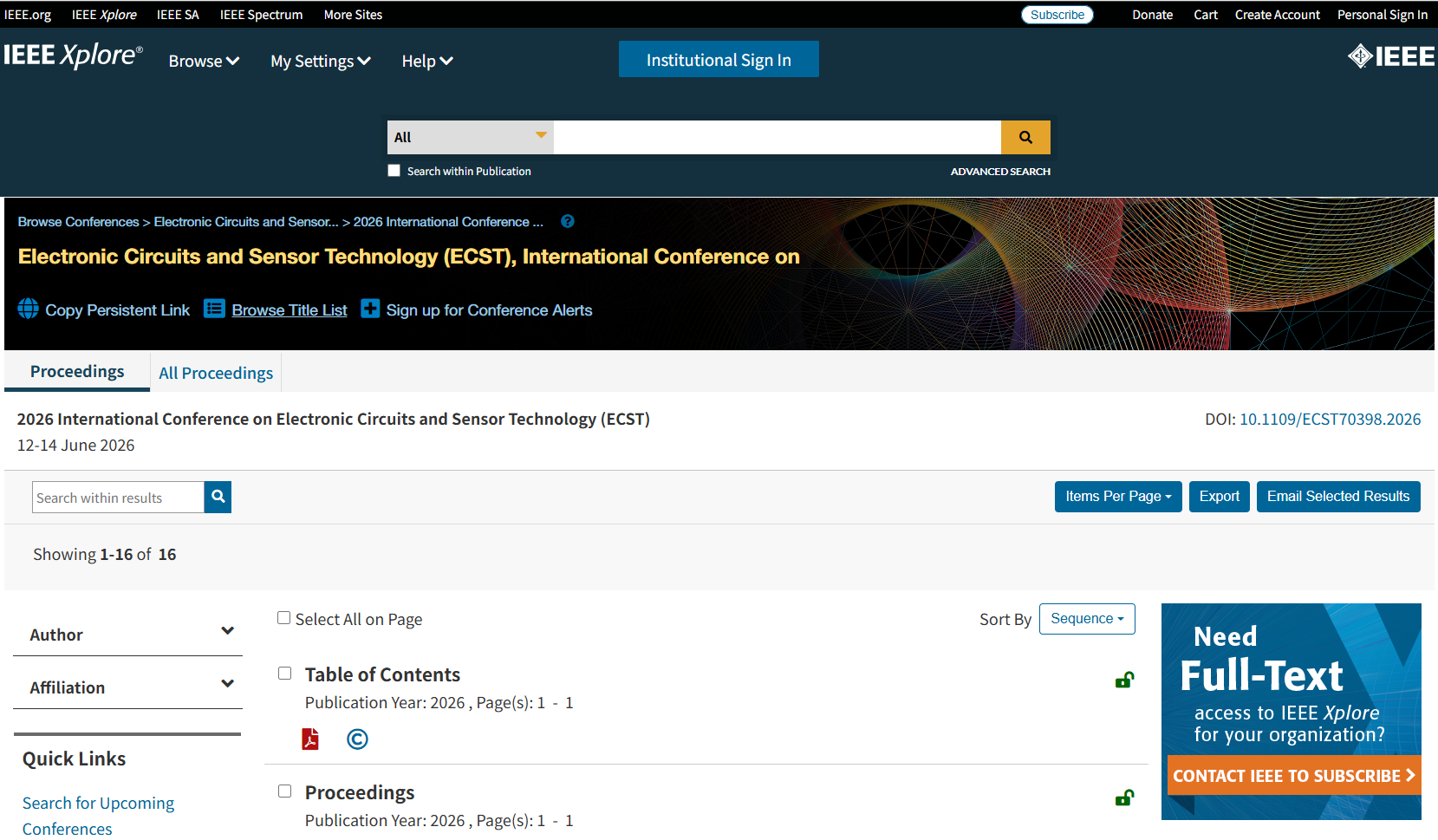The width and height of the screenshot is (1438, 840).
Task: Select the Proceedings item checkbox
Action: tap(284, 791)
